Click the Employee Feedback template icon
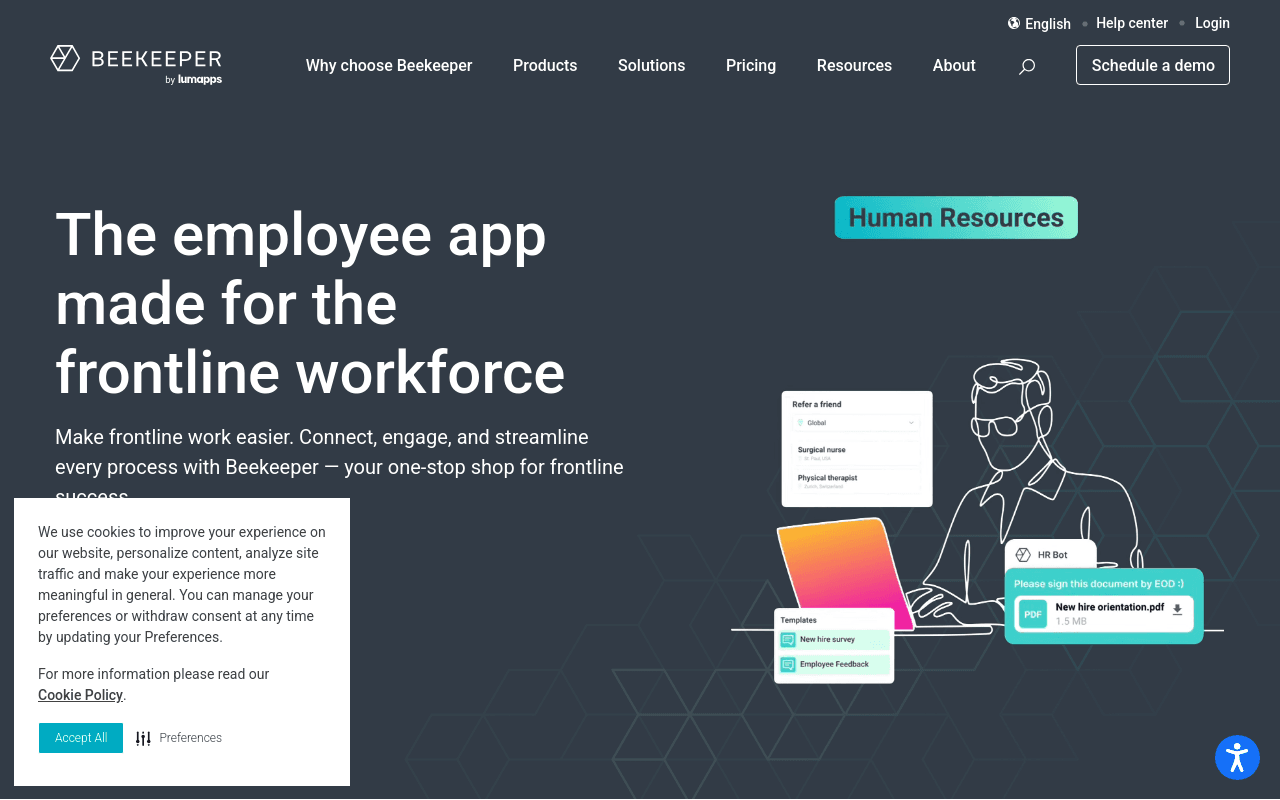 click(x=788, y=665)
